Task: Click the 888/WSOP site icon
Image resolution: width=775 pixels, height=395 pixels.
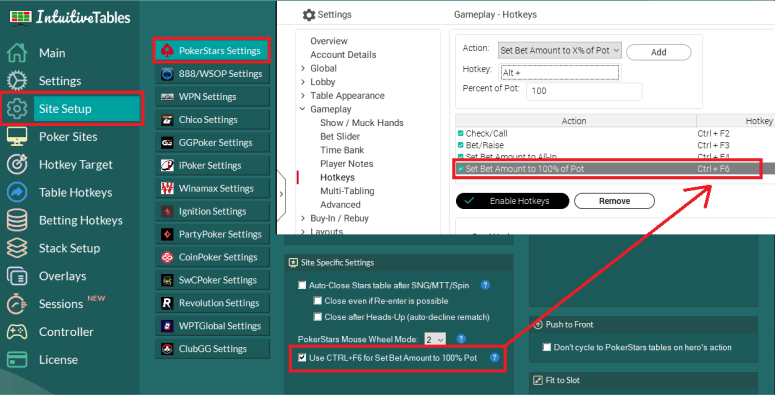Action: [x=167, y=74]
